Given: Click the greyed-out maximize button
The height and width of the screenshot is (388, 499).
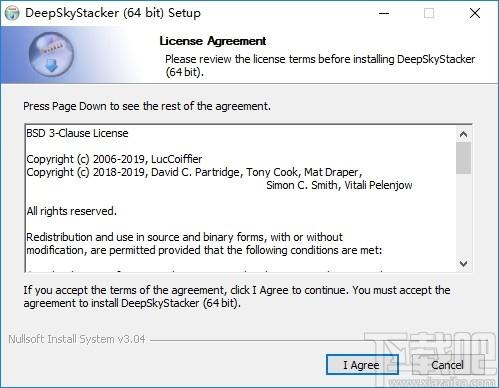Looking at the screenshot, I should click(429, 13).
